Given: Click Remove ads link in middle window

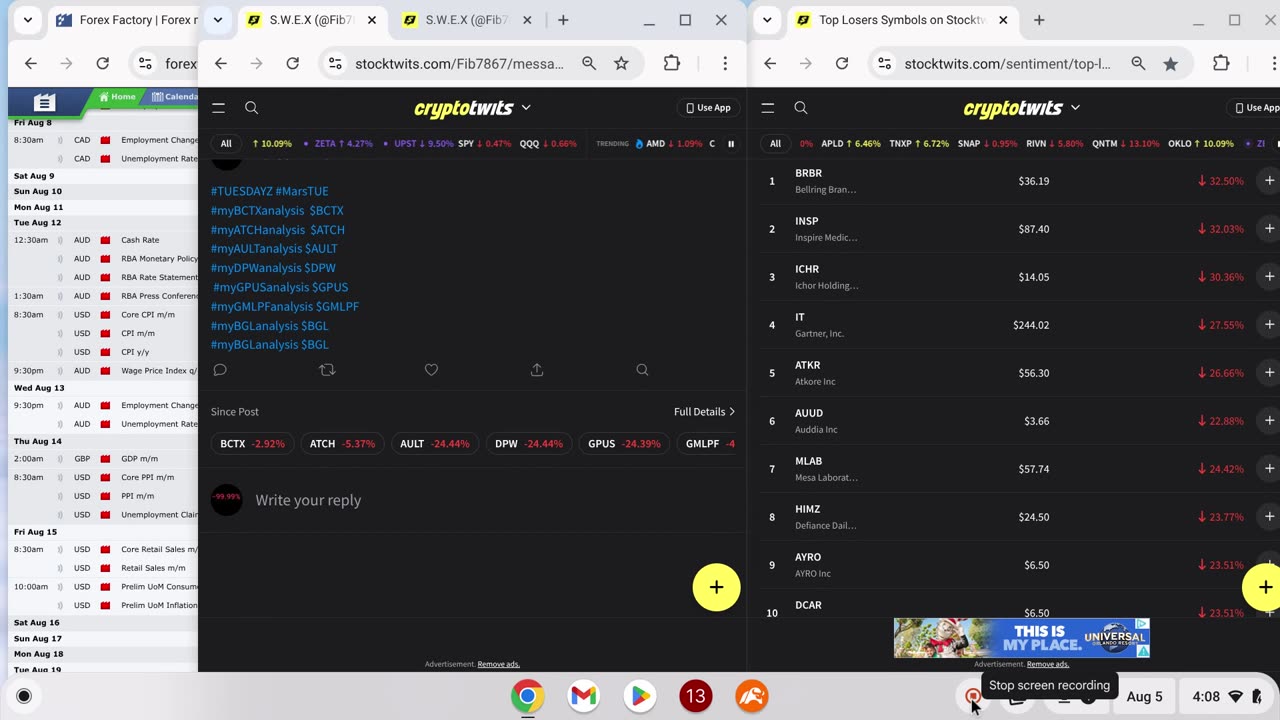Looking at the screenshot, I should [498, 664].
